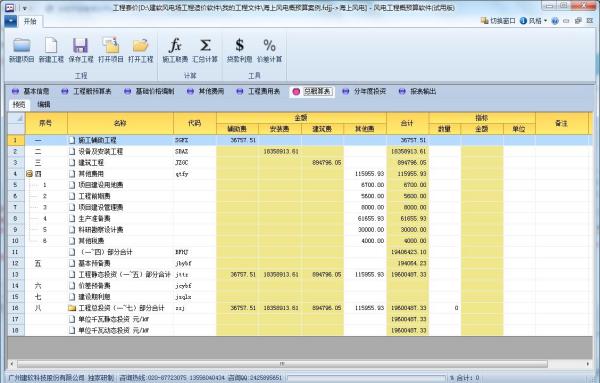Viewport: 600px width, 383px height.
Task: Open the % 价差计算 tool
Action: 269,45
